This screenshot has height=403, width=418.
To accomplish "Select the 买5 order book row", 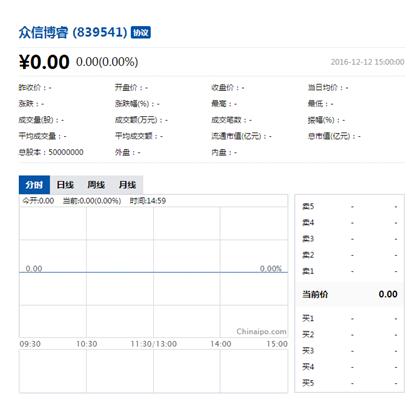I will (x=349, y=383).
